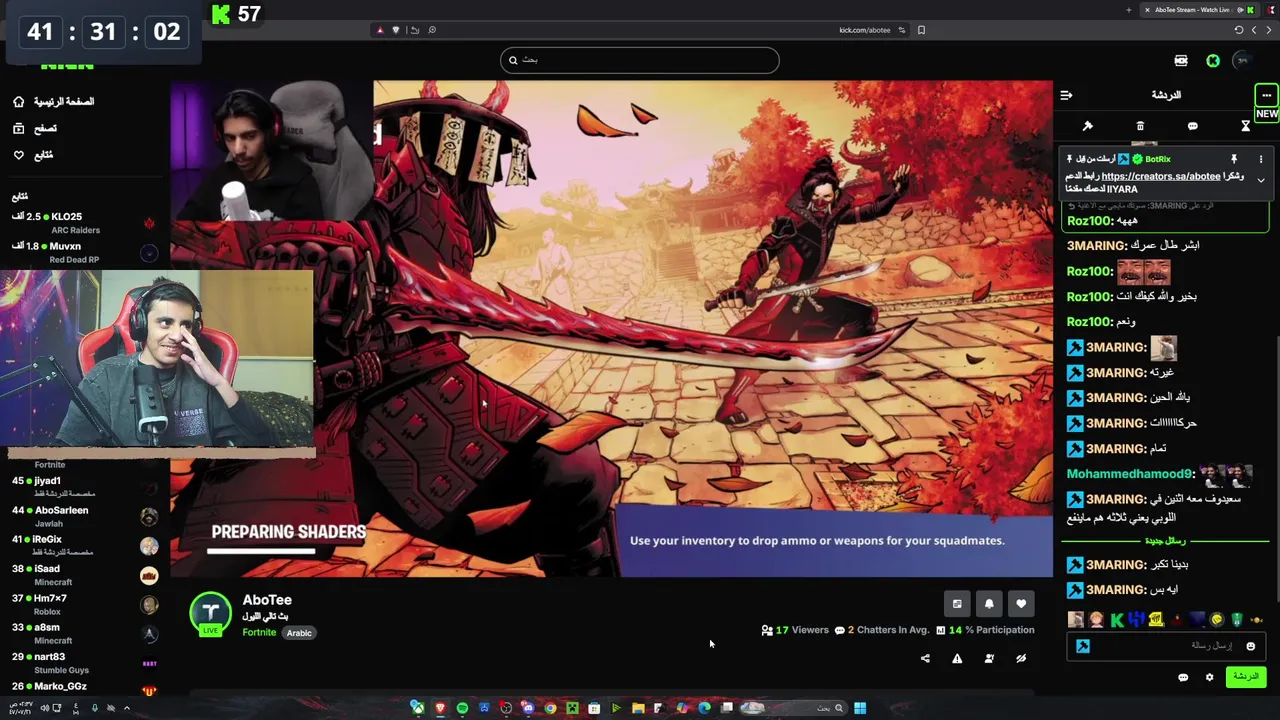
Task: Toggle the notification bell for AboTee
Action: pyautogui.click(x=989, y=604)
